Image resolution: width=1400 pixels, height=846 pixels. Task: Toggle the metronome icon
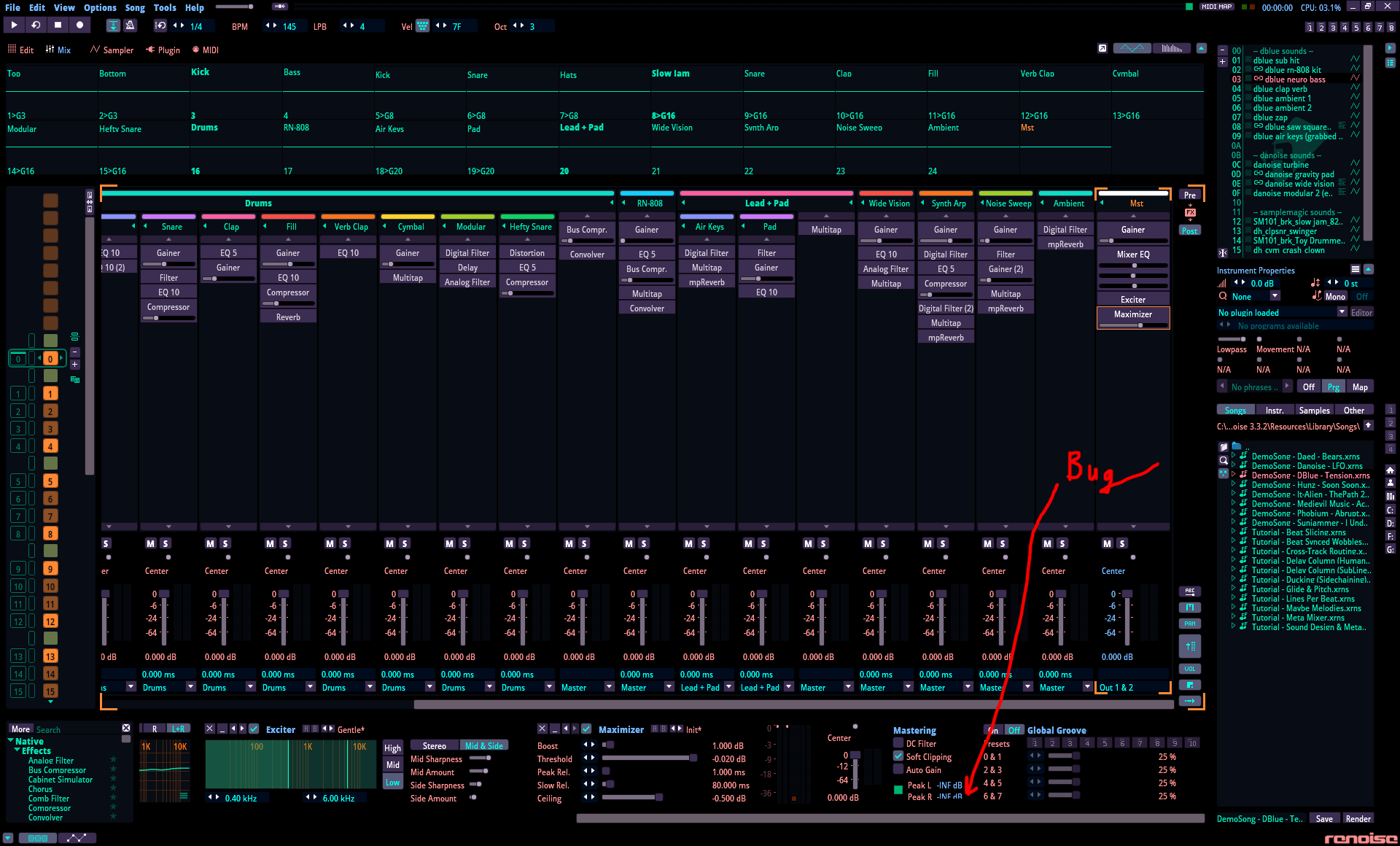(x=130, y=26)
